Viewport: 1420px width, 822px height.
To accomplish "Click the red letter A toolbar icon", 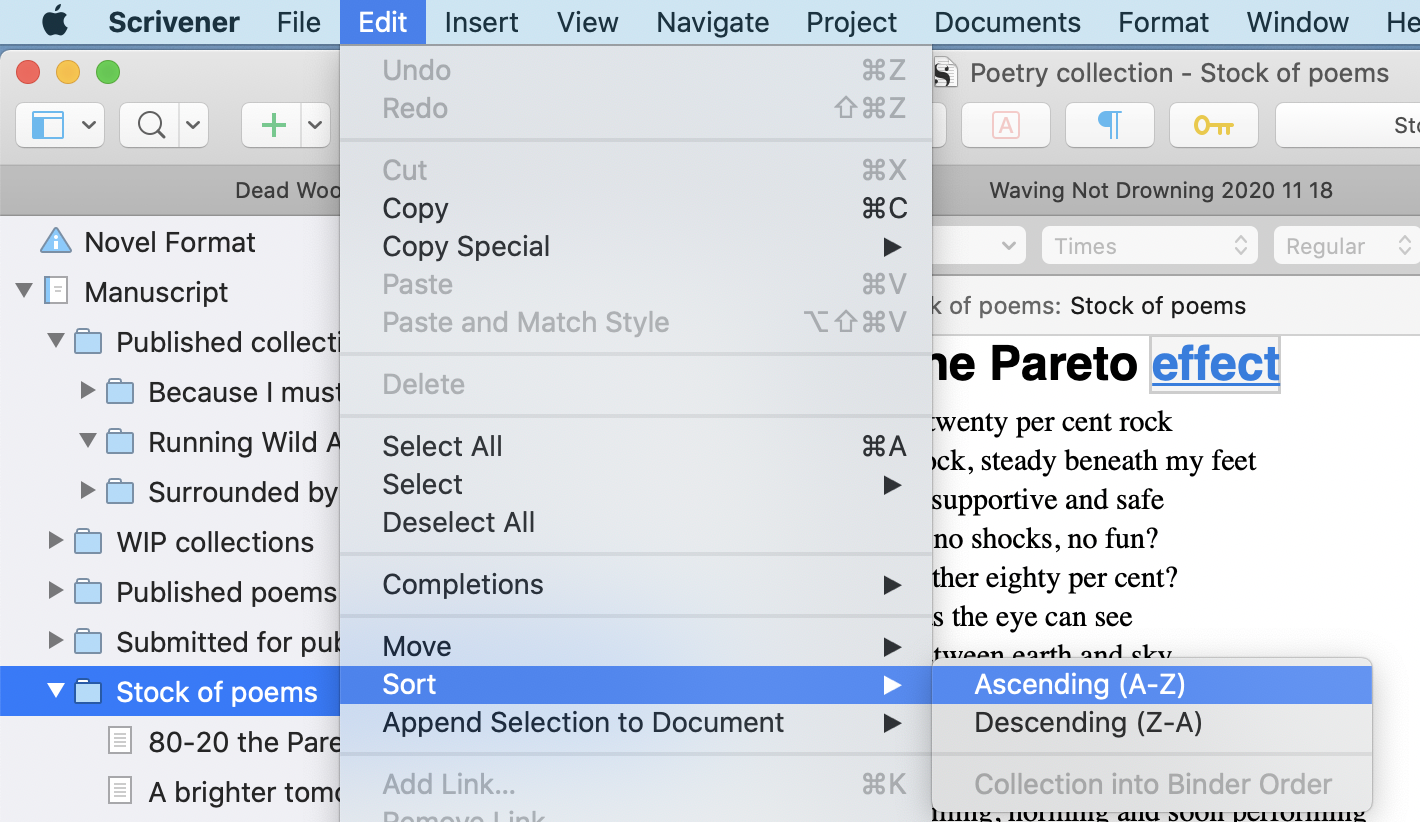I will [1006, 125].
